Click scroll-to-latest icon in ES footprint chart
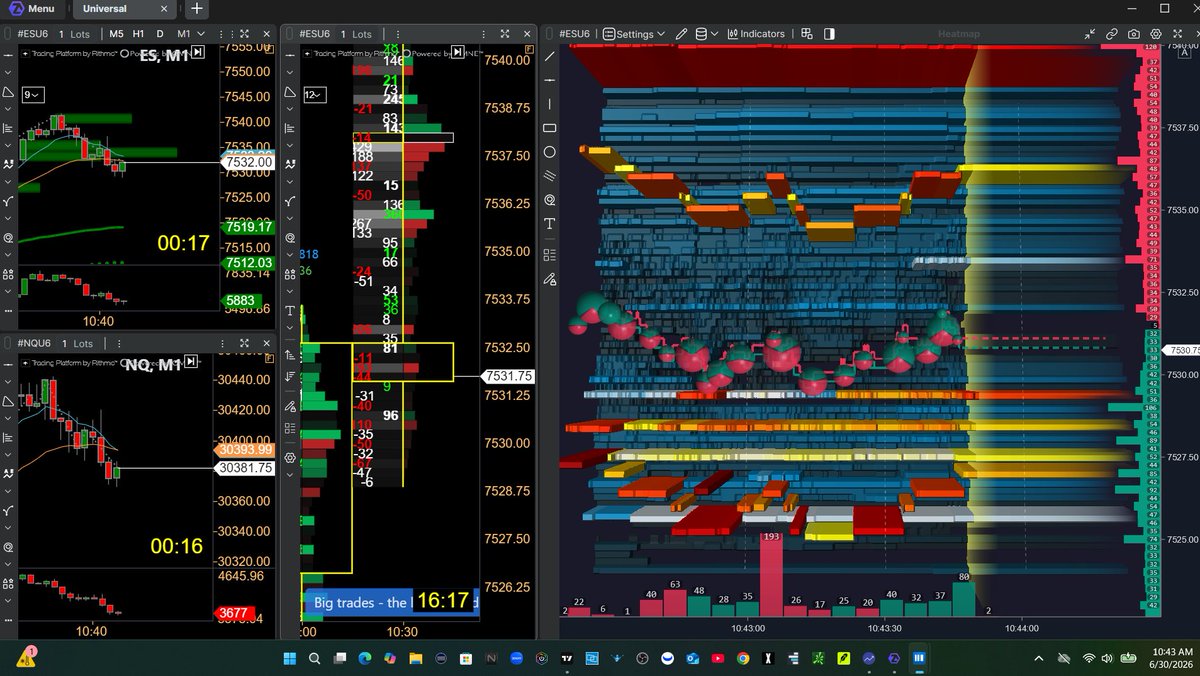The image size is (1200, 676). [457, 52]
